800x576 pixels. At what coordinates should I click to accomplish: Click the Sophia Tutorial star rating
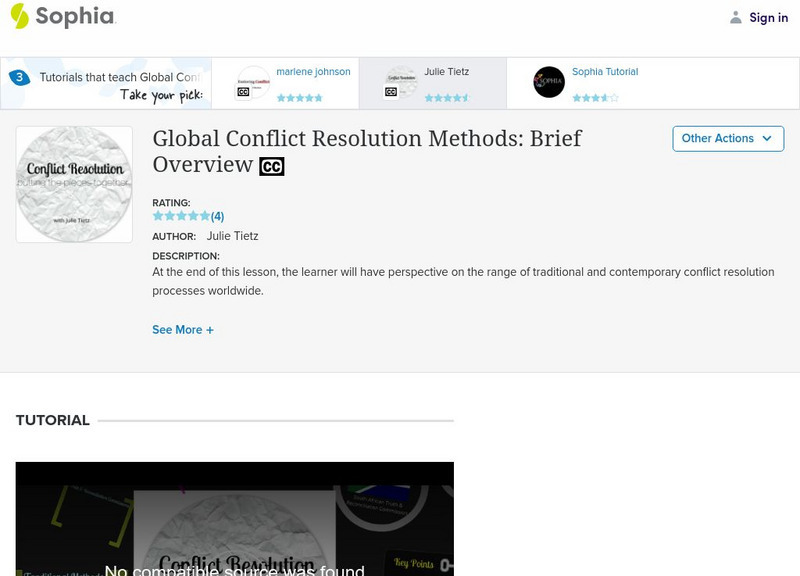click(595, 97)
